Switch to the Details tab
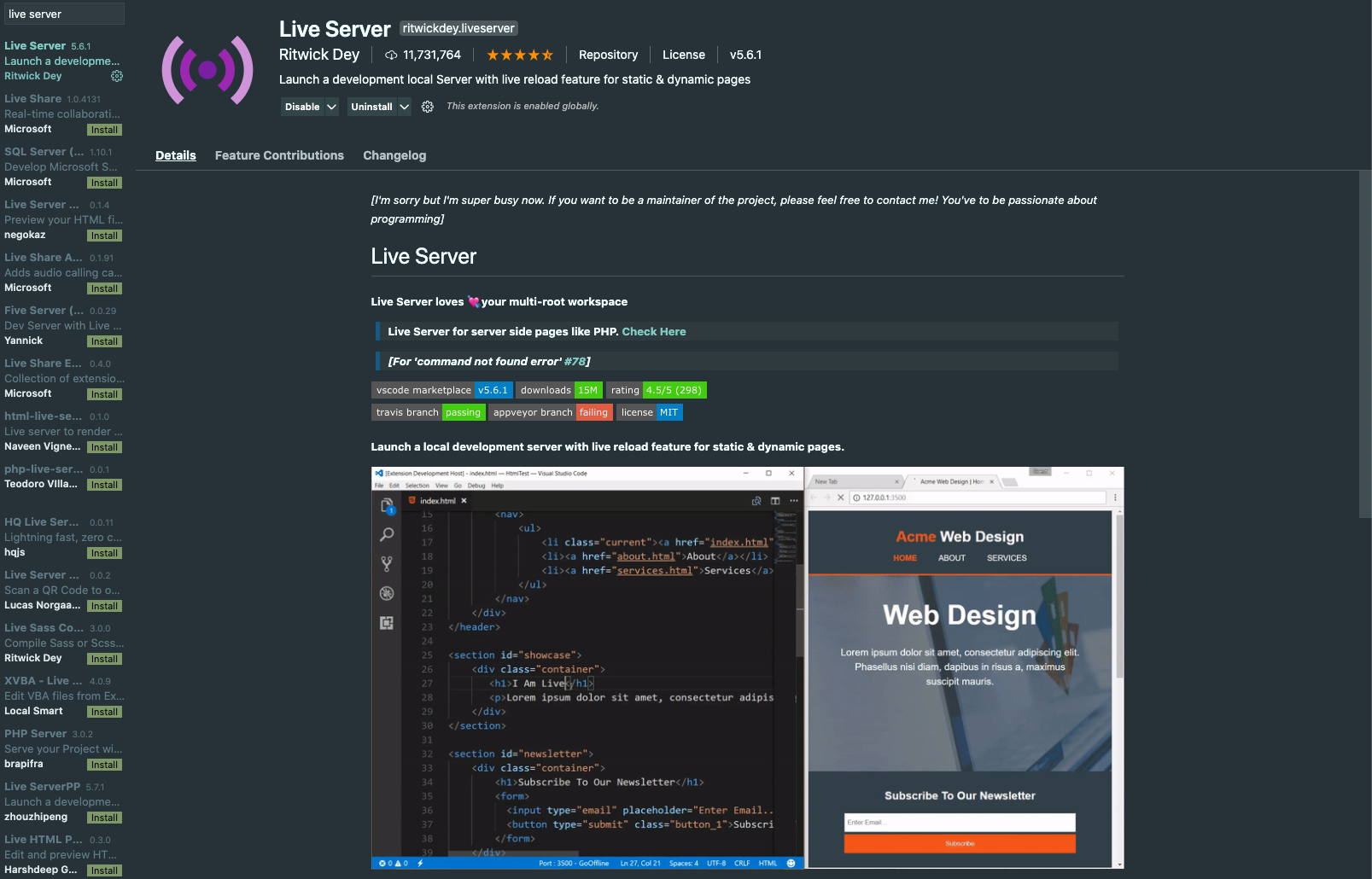This screenshot has width=1372, height=879. pos(176,155)
